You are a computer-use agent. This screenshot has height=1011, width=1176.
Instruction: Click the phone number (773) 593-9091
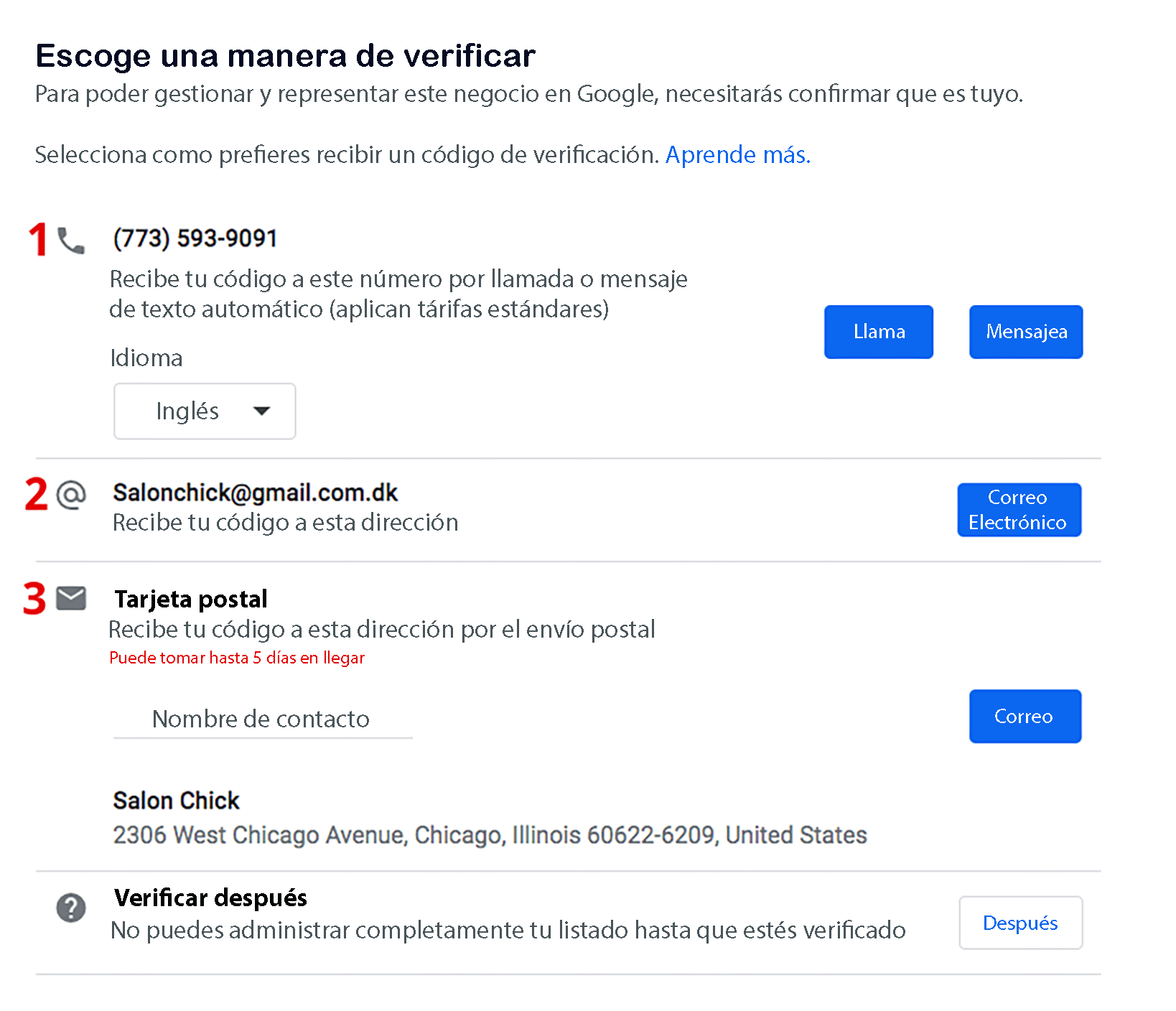click(x=195, y=238)
